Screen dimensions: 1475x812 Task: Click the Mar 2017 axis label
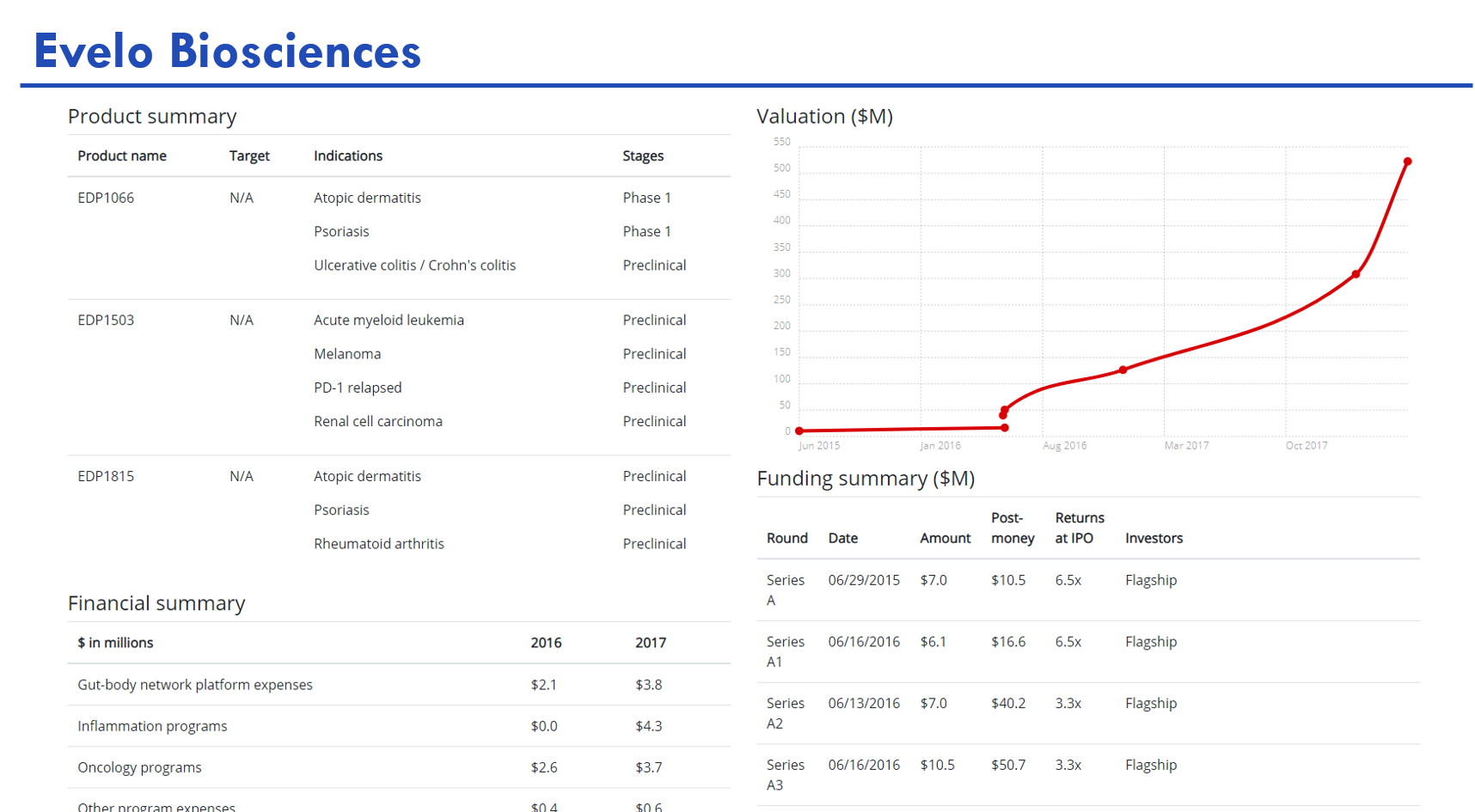(1186, 445)
